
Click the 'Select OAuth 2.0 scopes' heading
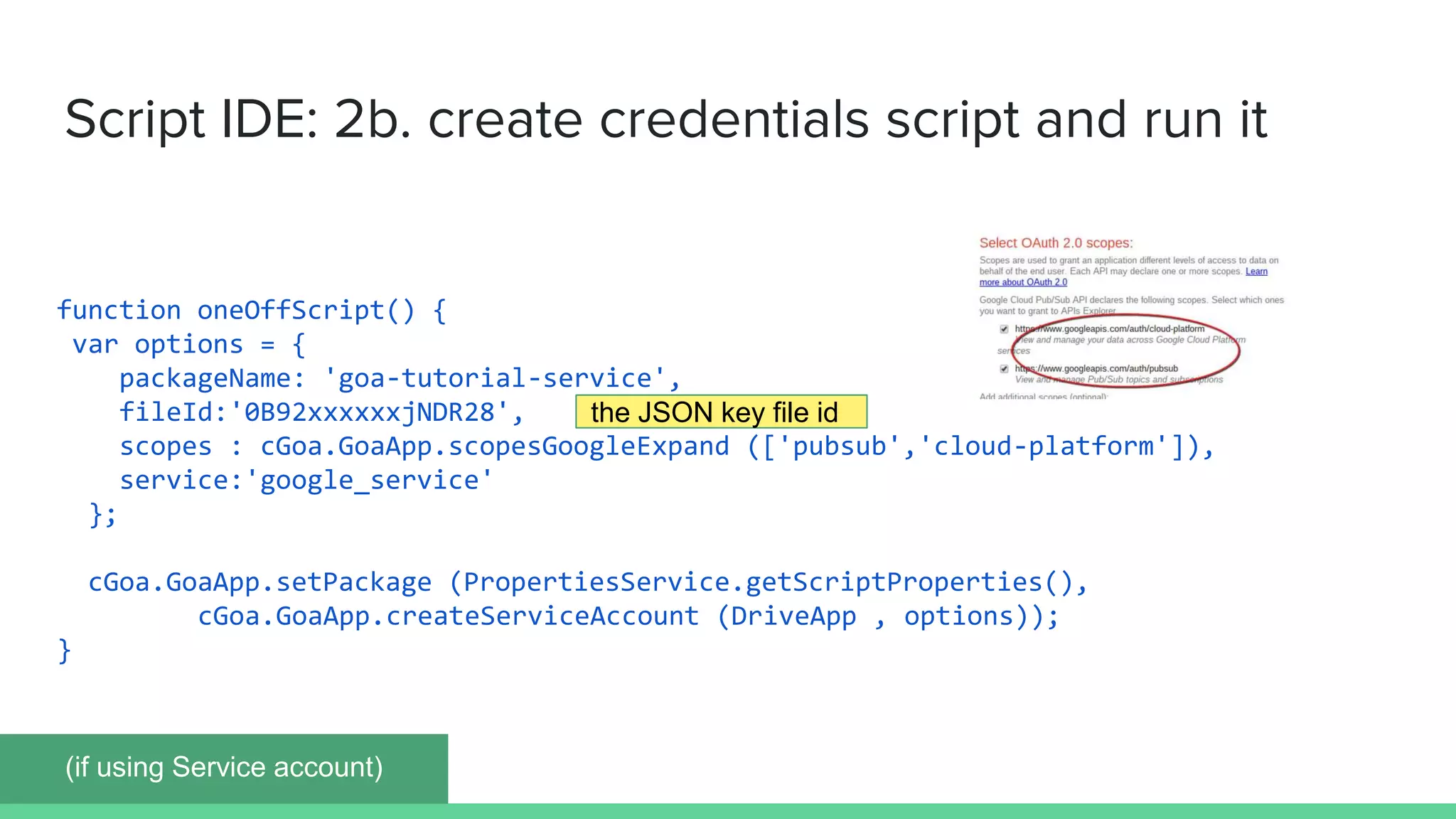(1056, 243)
